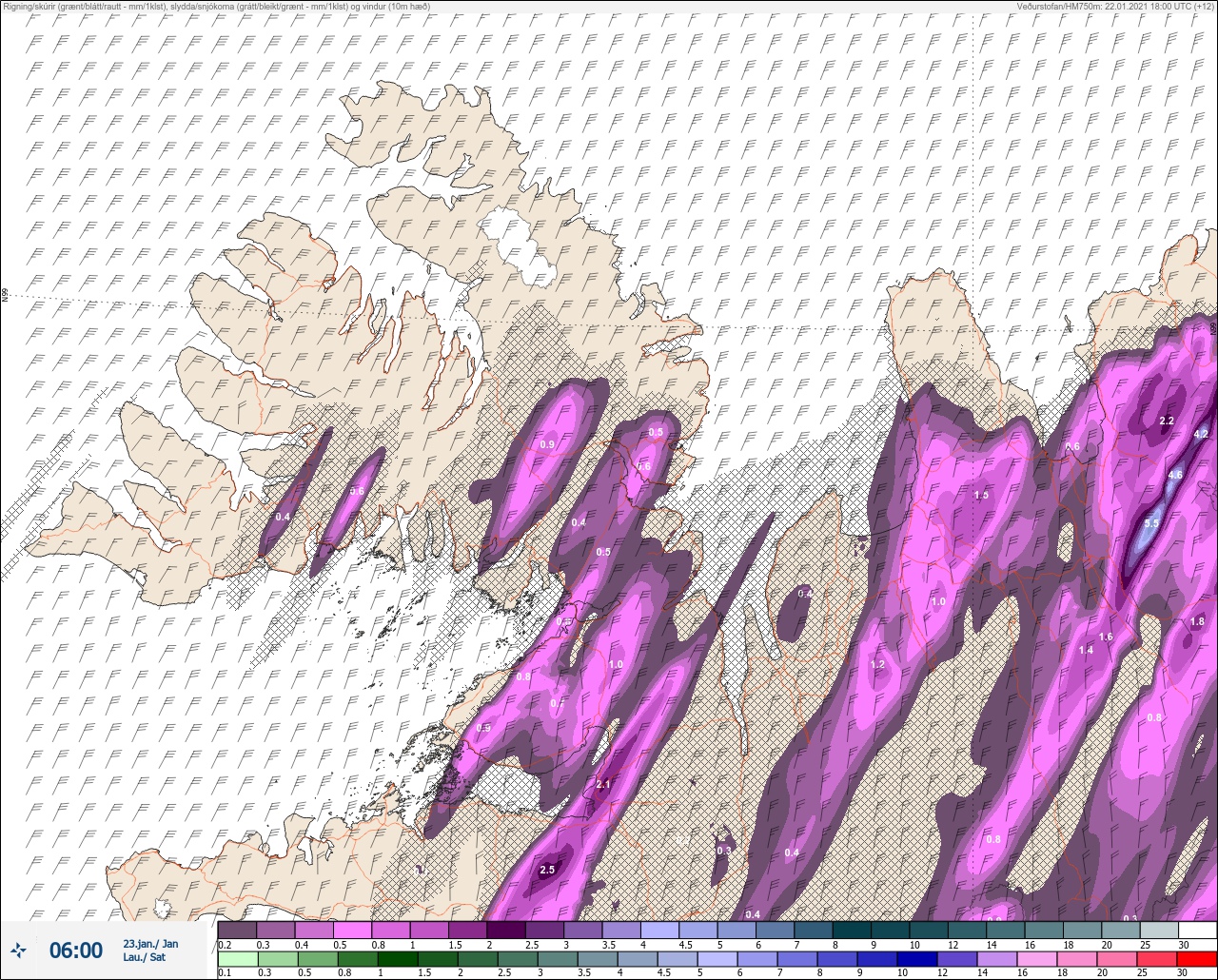The image size is (1218, 980).
Task: Select the light green lower swatch at 0.1
Action: click(237, 959)
